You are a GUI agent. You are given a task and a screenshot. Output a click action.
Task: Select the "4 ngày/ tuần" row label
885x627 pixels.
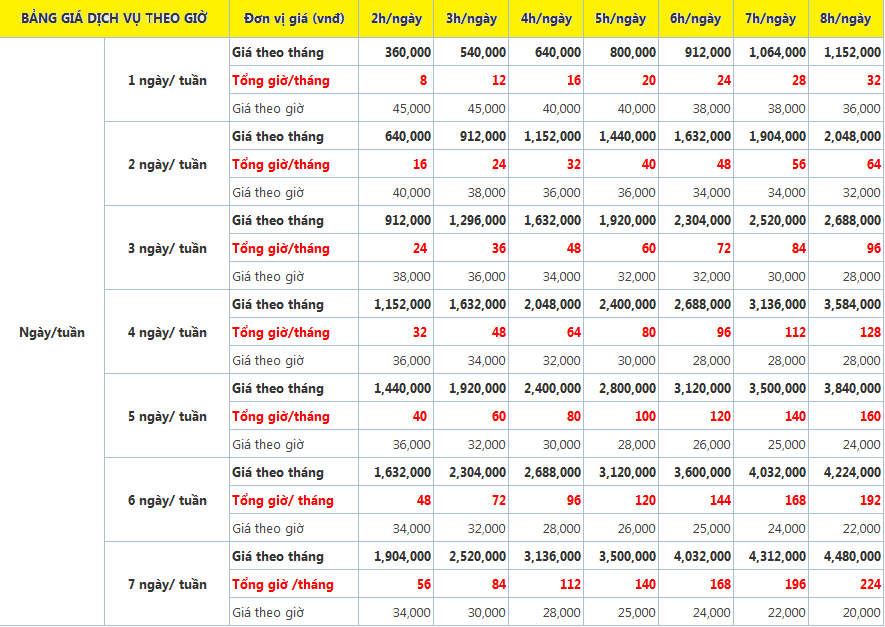coord(167,332)
